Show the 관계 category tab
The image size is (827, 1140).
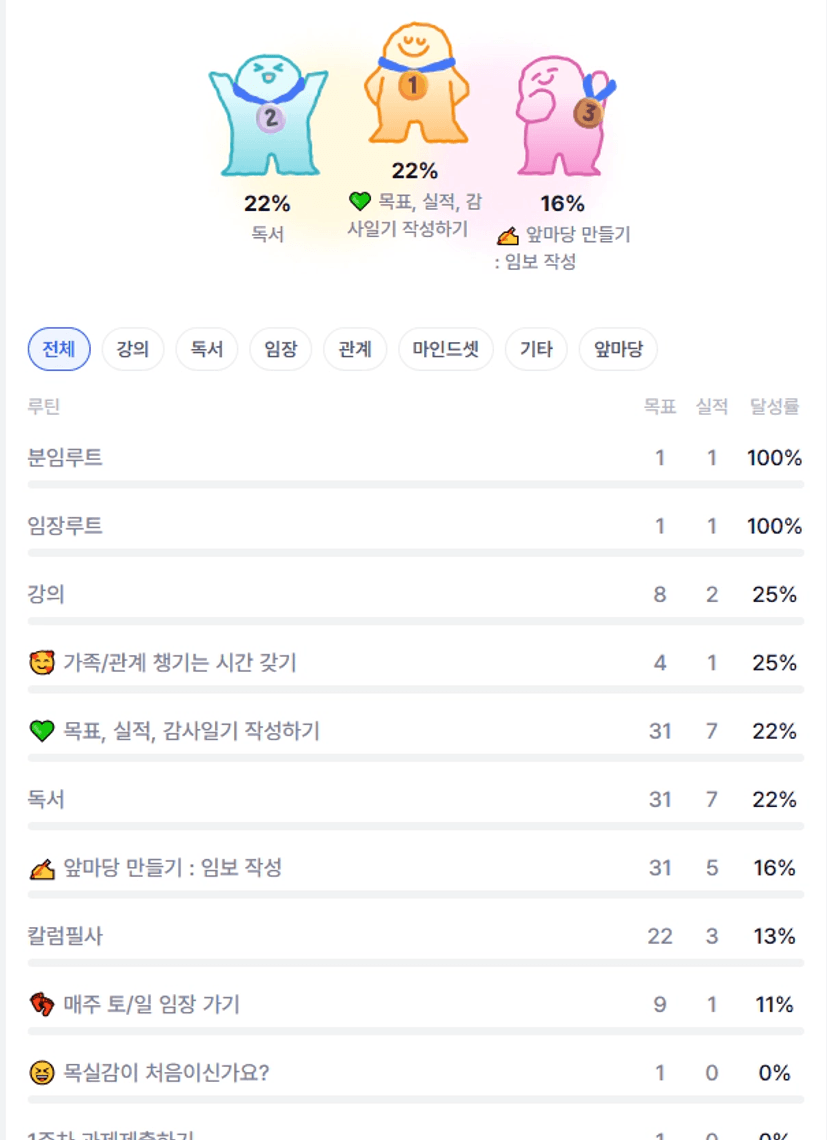point(355,349)
